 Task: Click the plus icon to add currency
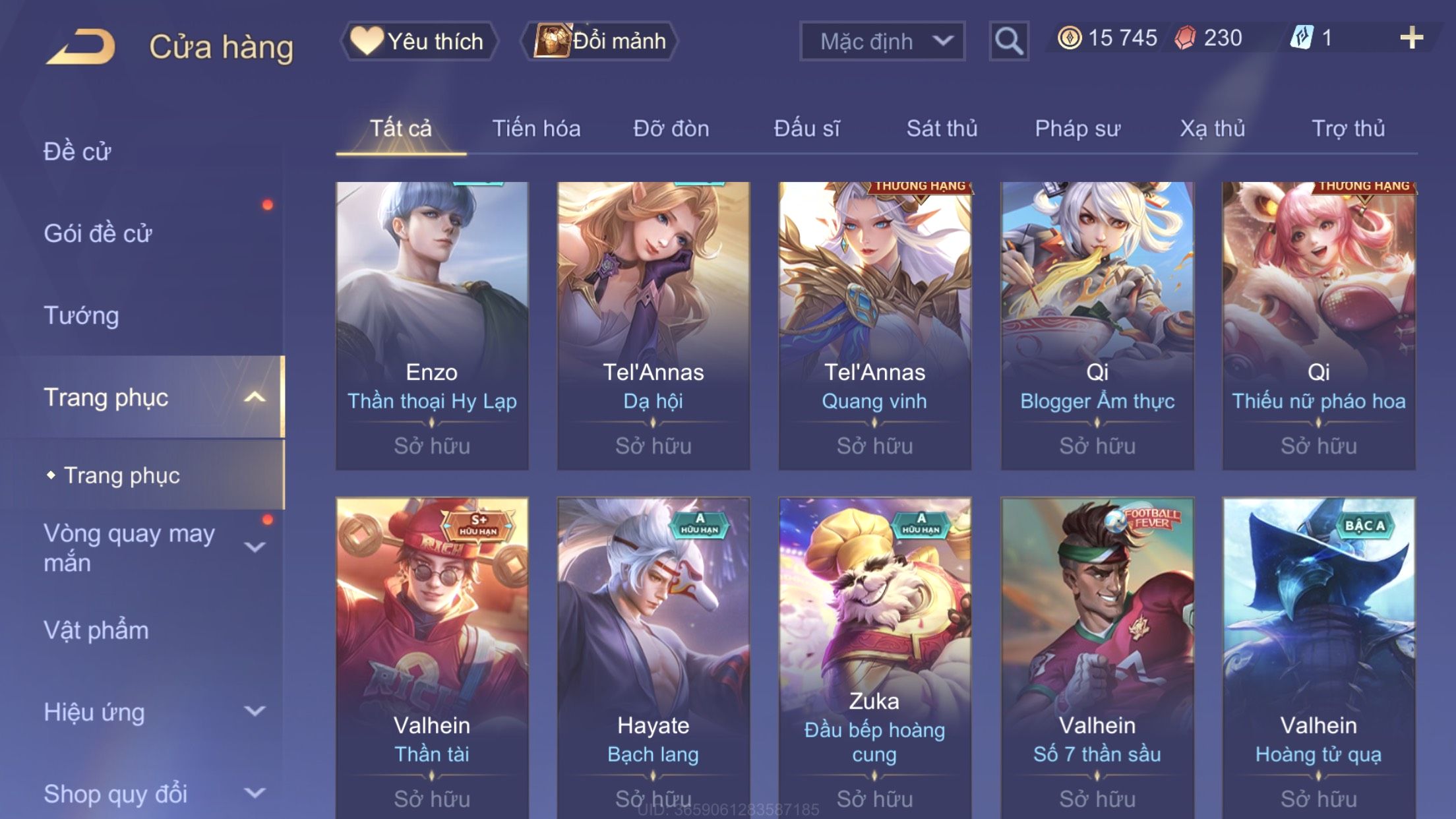coord(1411,38)
